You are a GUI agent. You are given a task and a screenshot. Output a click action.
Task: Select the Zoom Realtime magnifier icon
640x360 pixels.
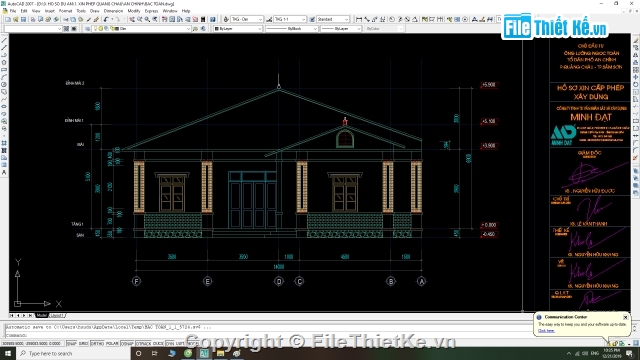(140, 20)
